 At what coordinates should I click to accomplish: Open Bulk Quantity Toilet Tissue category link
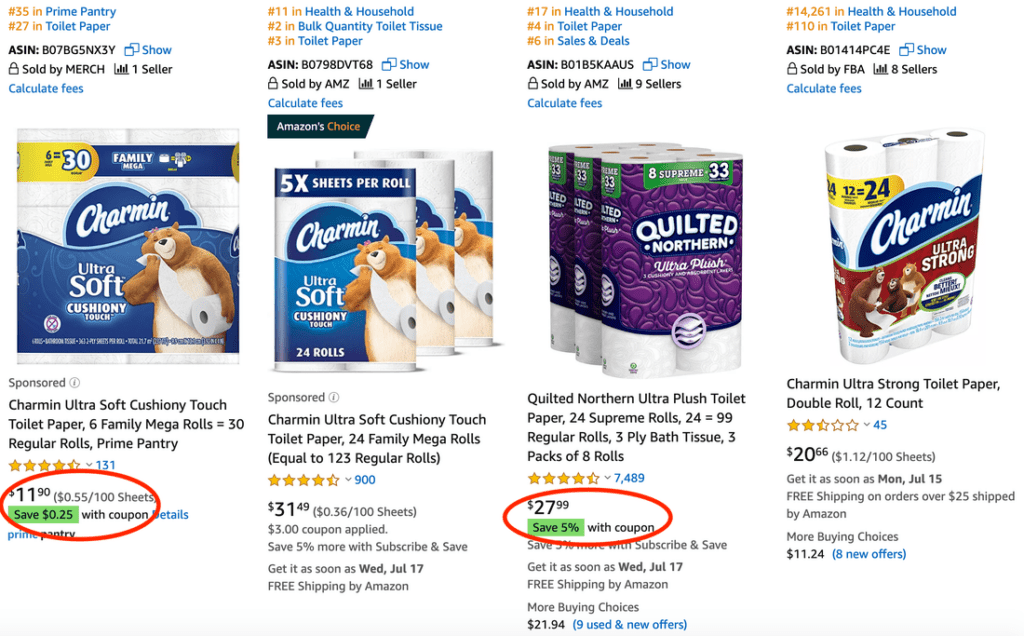point(370,27)
